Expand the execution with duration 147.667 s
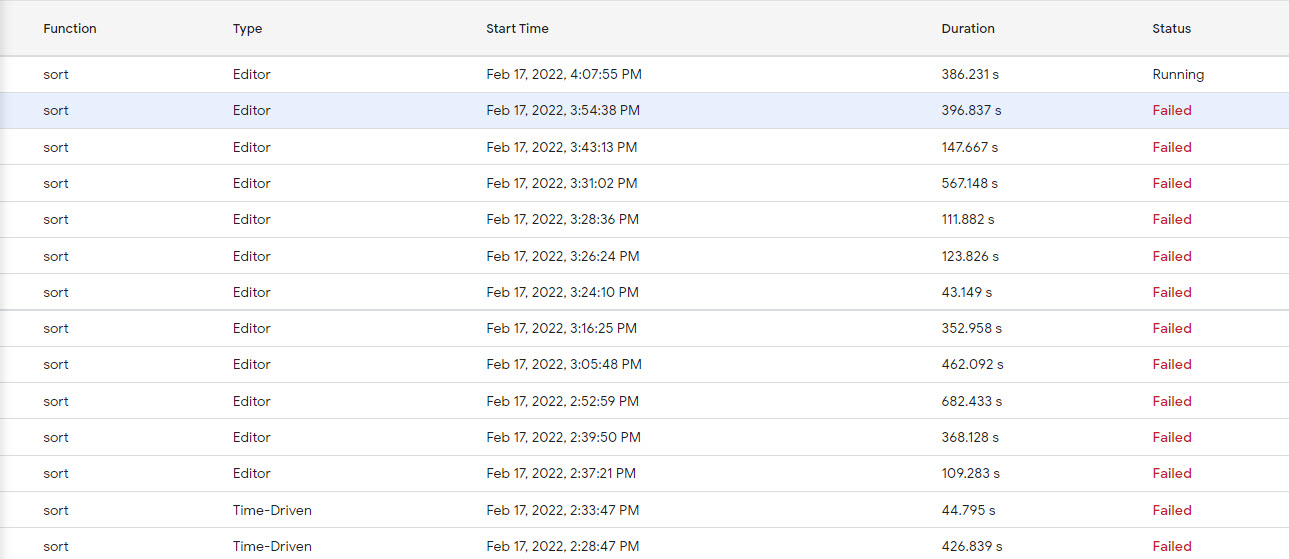 (x=644, y=147)
